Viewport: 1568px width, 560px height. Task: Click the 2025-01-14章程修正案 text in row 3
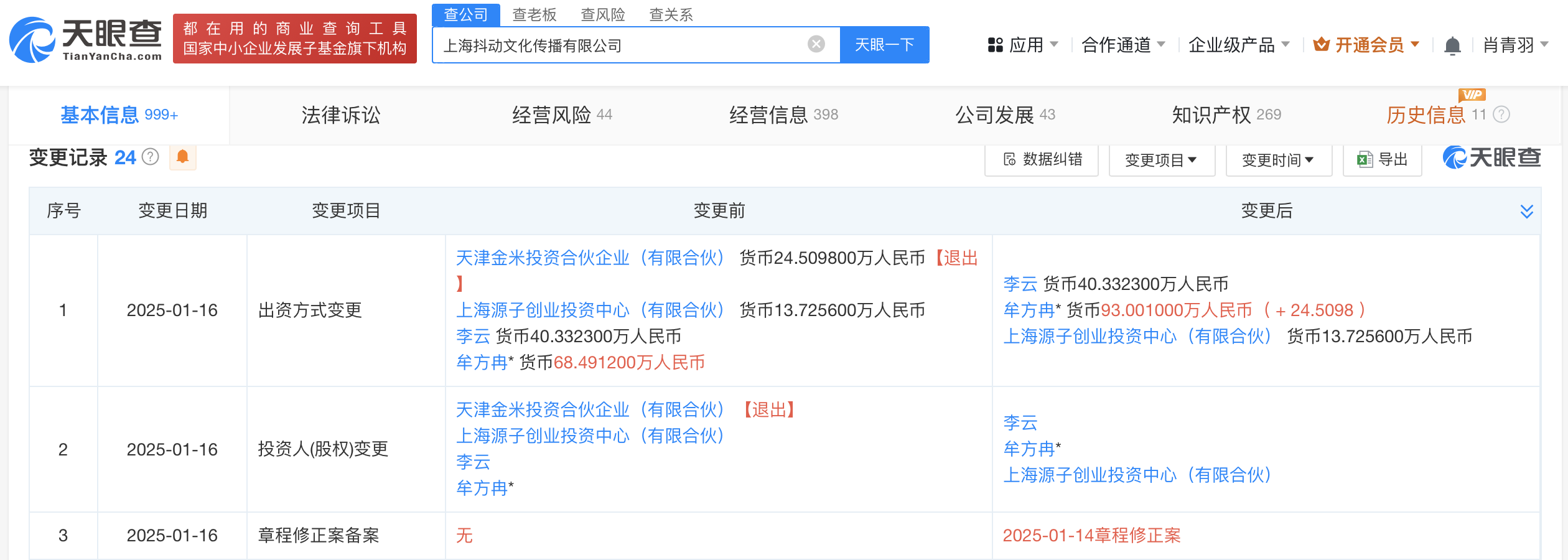1092,536
